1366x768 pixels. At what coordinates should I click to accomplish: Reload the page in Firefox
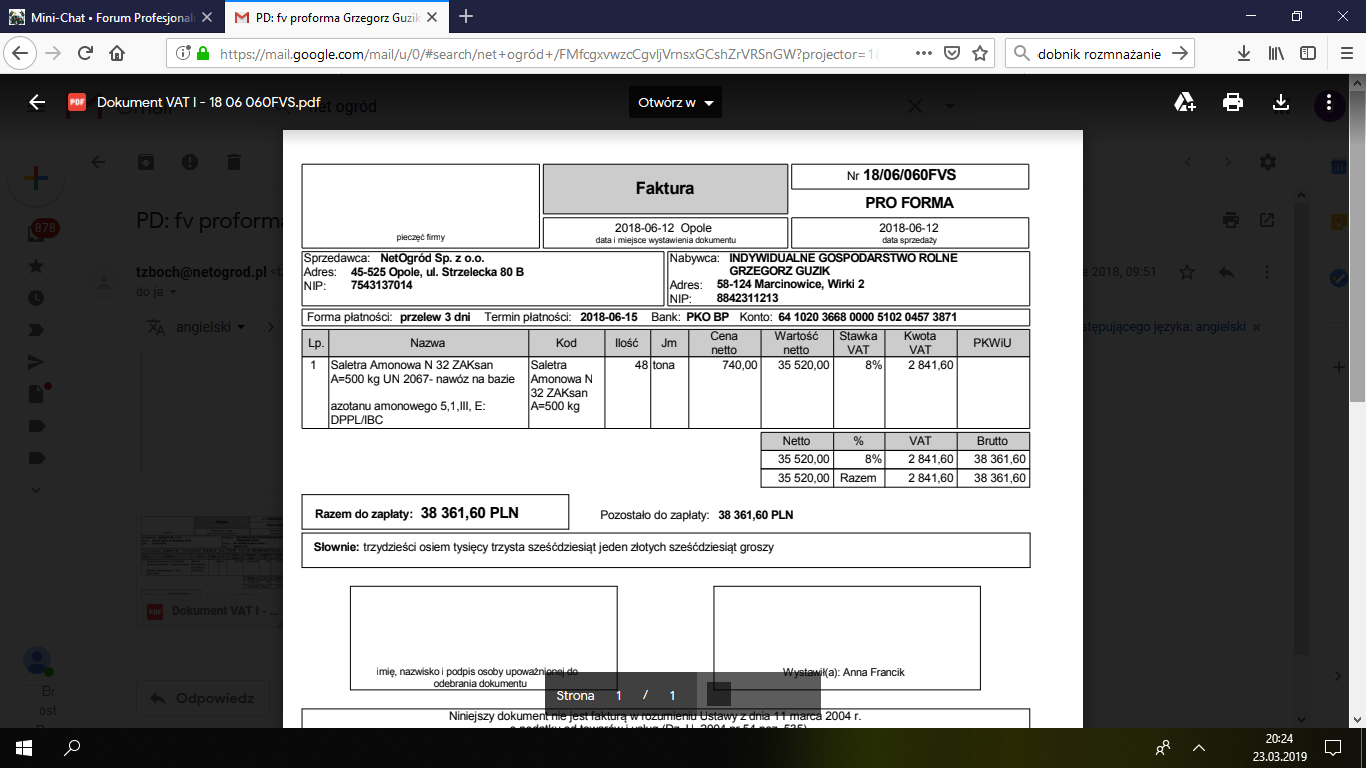click(85, 54)
